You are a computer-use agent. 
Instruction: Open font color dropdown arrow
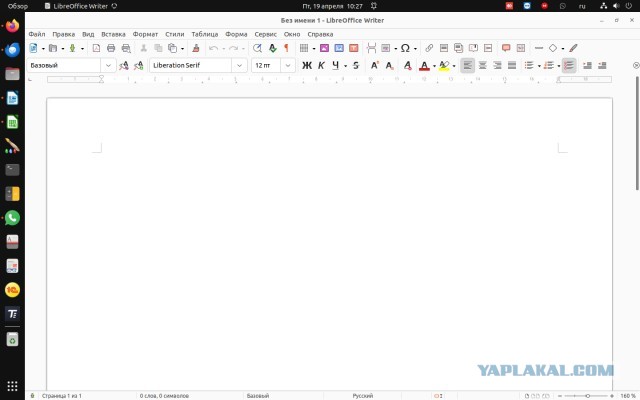(434, 66)
